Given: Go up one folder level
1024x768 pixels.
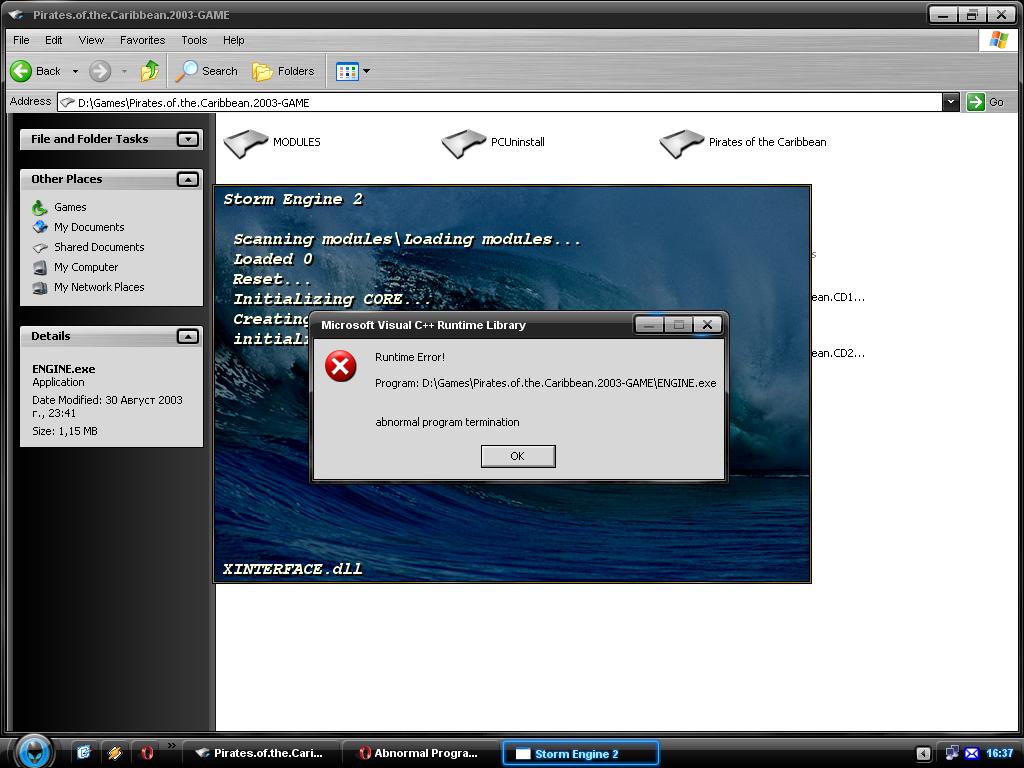Looking at the screenshot, I should pos(150,71).
